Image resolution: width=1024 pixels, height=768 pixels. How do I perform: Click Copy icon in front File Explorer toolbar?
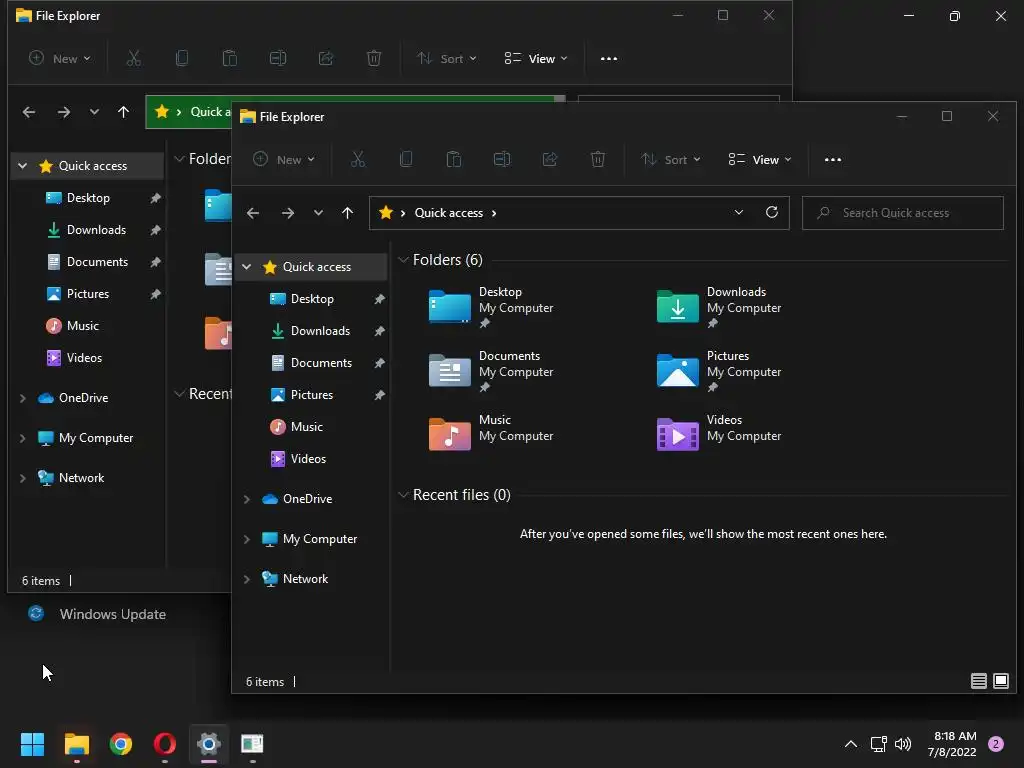[x=406, y=159]
